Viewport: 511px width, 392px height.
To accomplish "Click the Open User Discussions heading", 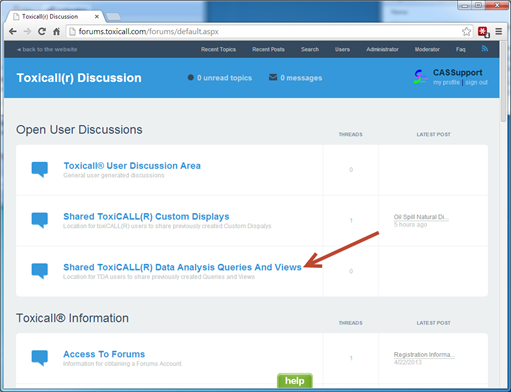I will point(79,130).
